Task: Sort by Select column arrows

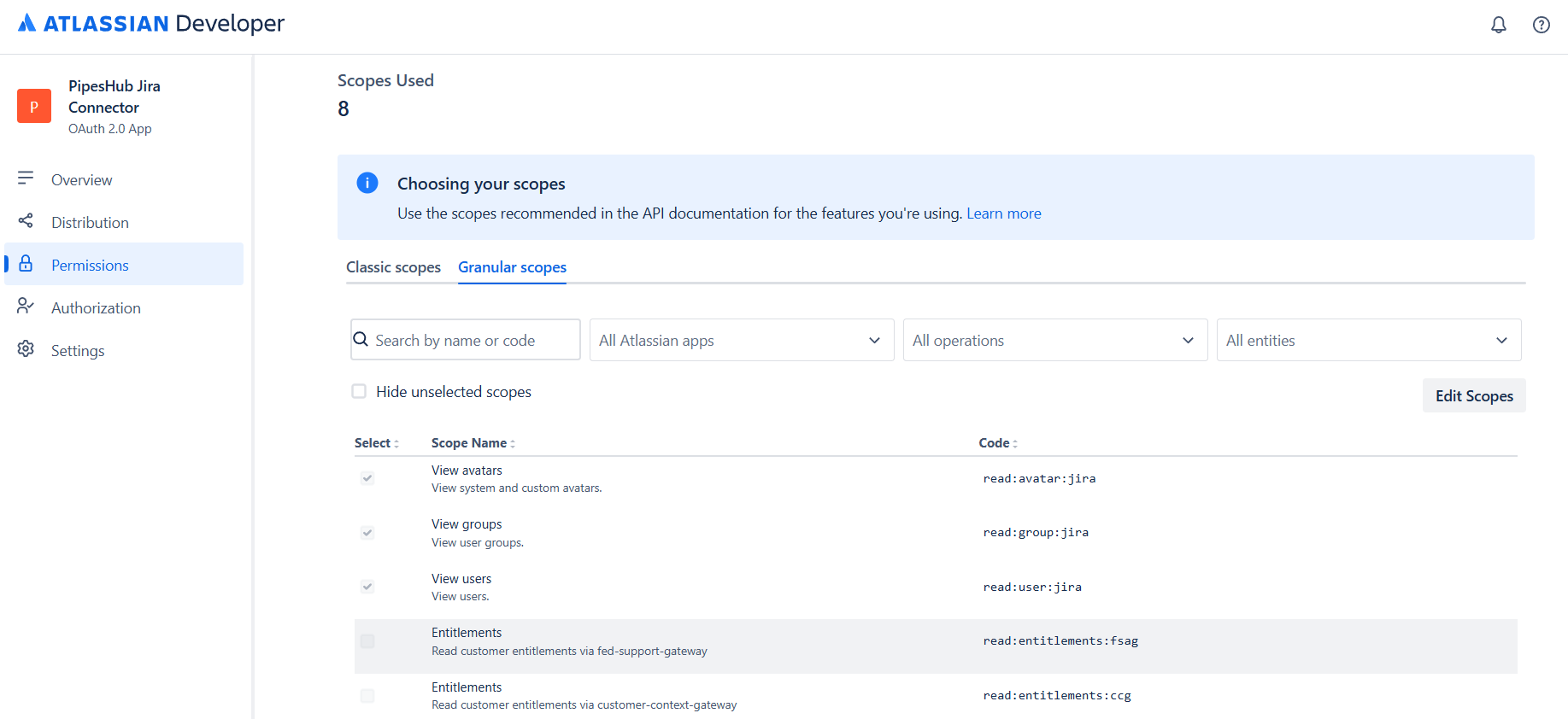Action: click(396, 443)
